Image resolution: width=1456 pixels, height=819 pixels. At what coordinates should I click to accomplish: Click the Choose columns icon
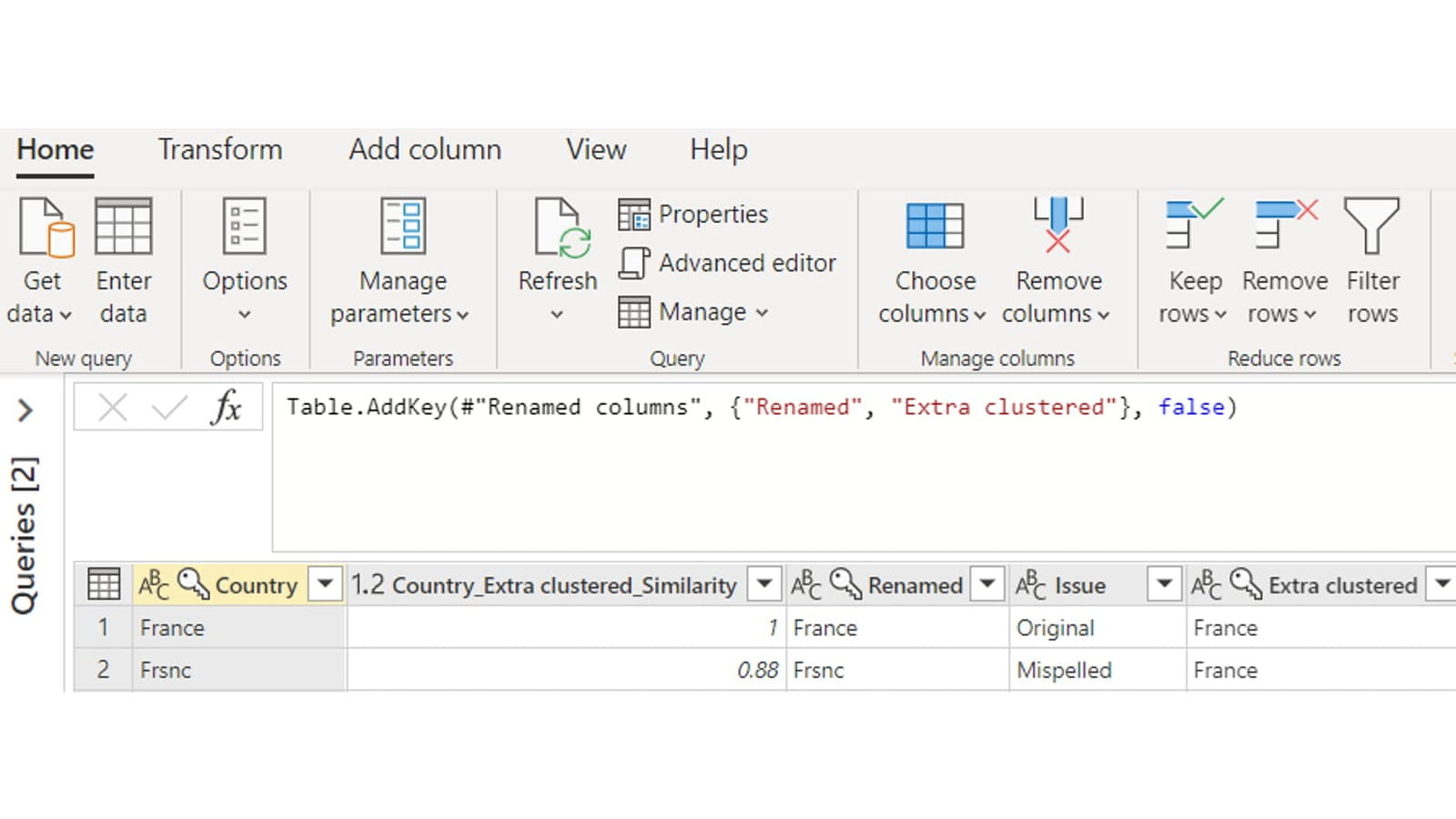click(x=935, y=227)
